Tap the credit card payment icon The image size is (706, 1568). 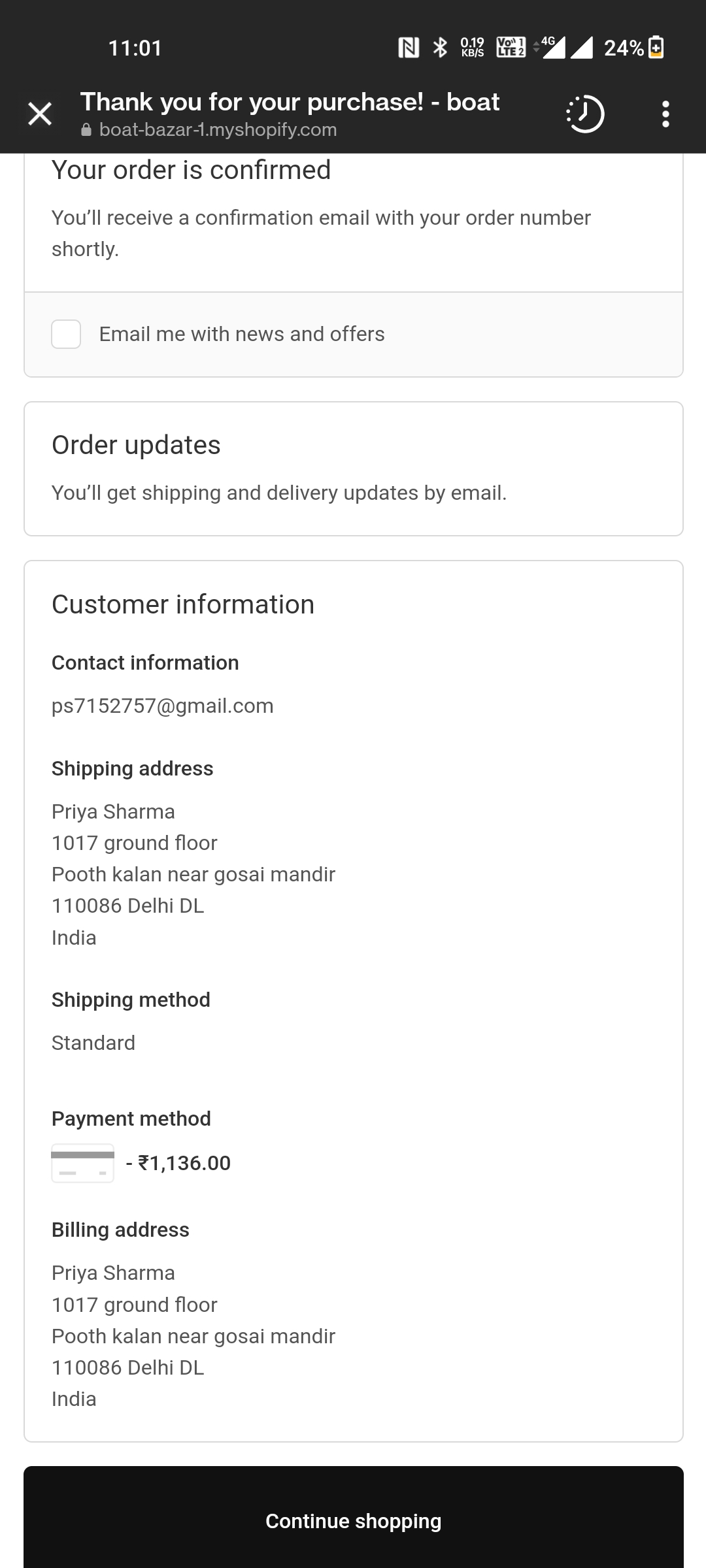click(83, 1163)
